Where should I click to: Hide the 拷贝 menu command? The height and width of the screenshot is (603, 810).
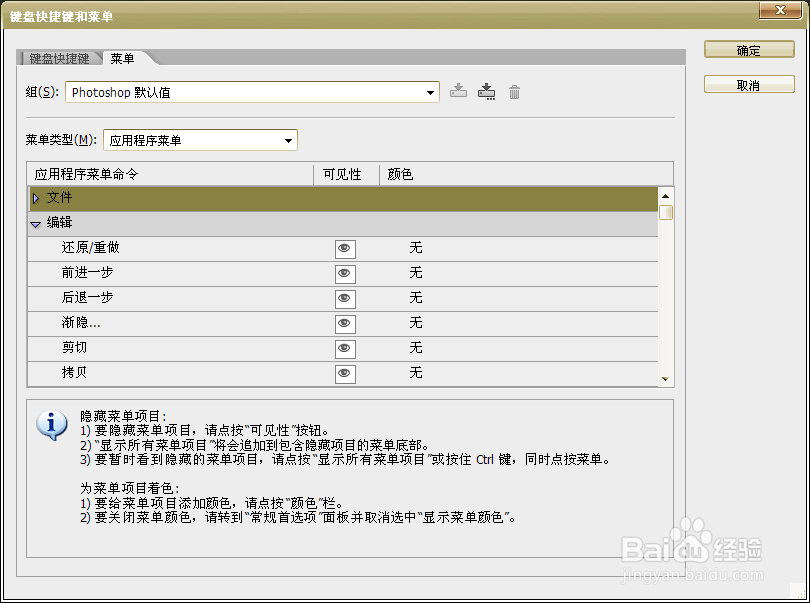point(344,373)
